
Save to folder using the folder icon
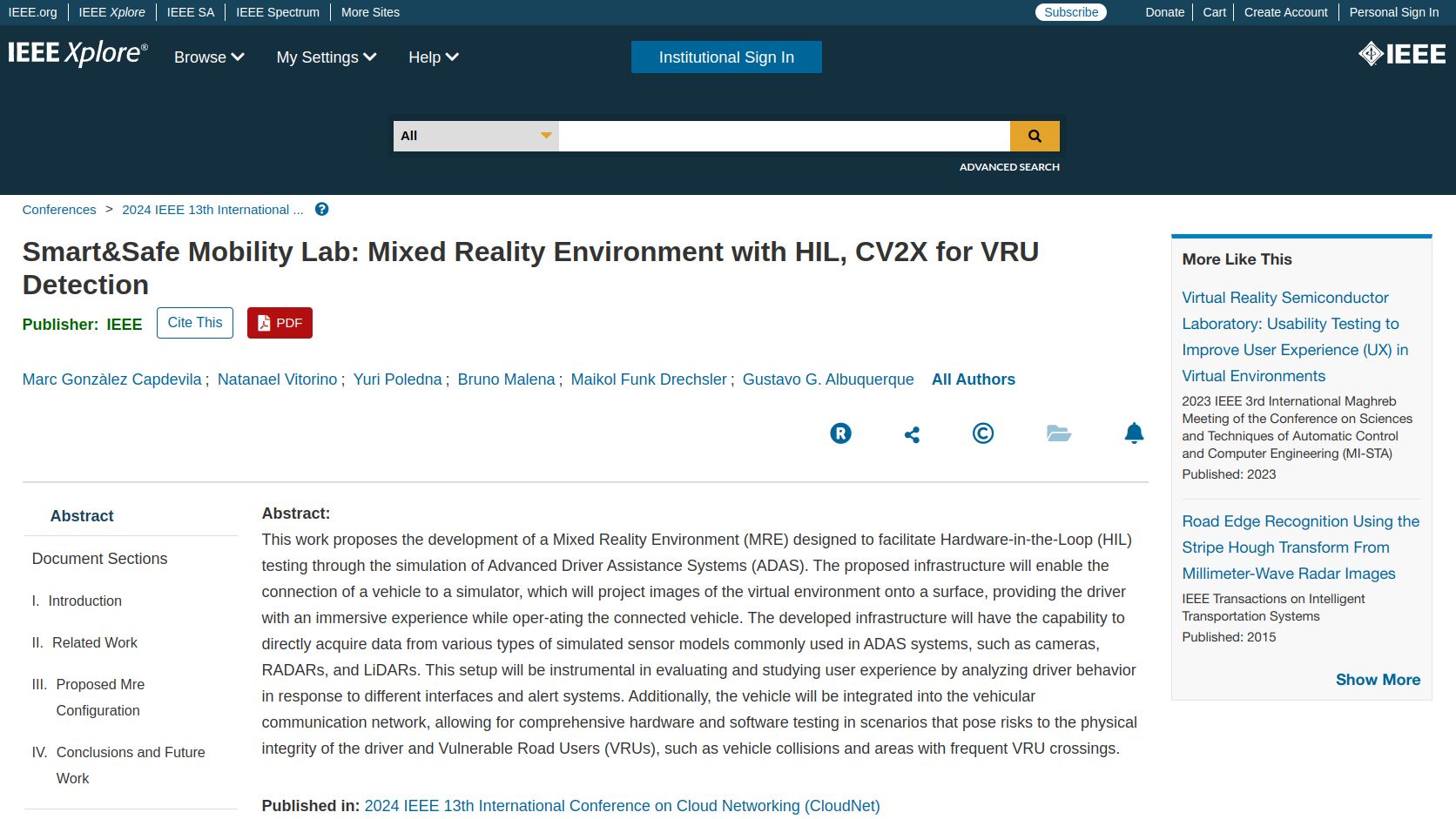(1058, 433)
